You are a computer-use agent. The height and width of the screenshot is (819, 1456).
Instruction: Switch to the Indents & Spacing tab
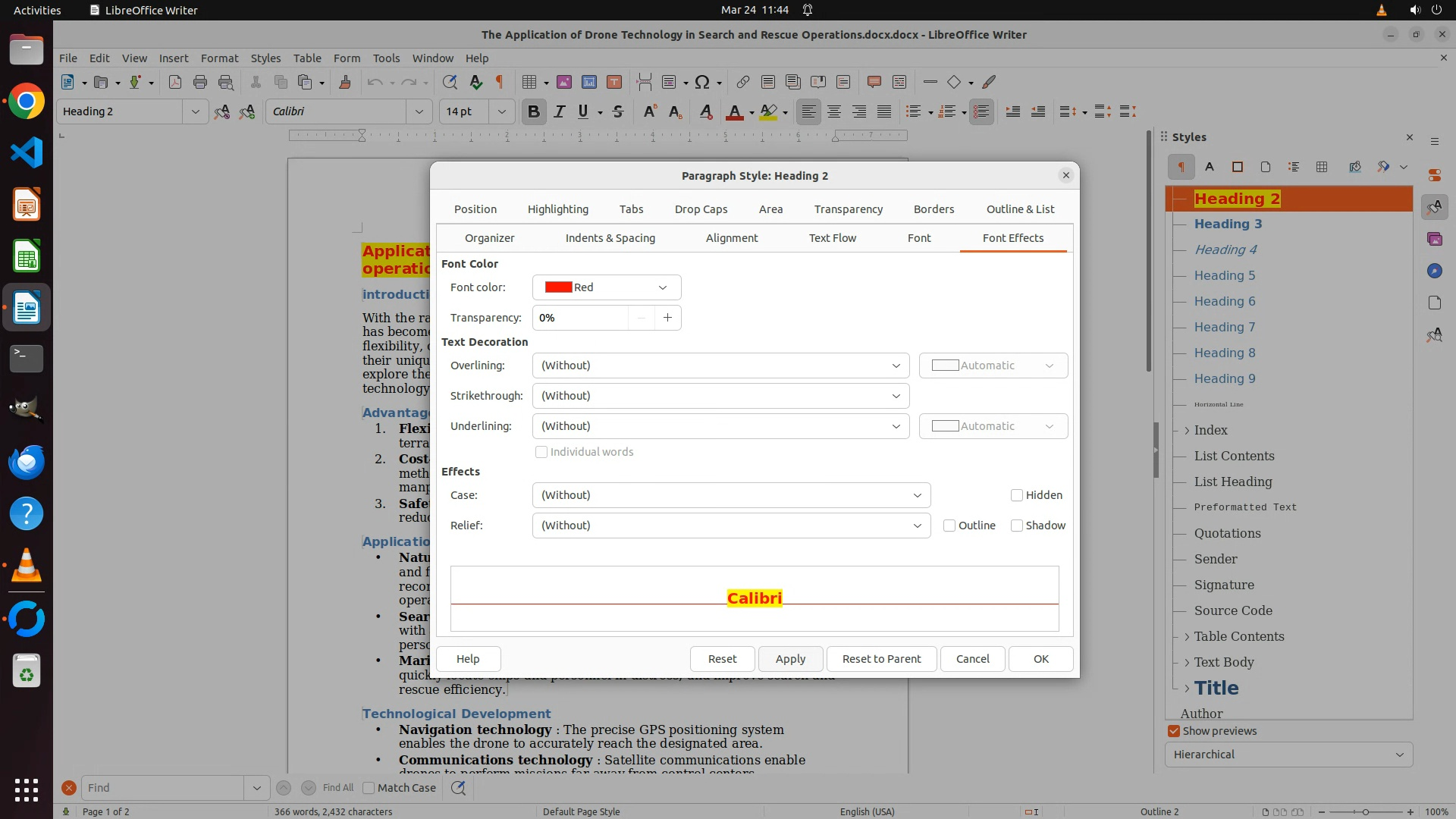610,238
